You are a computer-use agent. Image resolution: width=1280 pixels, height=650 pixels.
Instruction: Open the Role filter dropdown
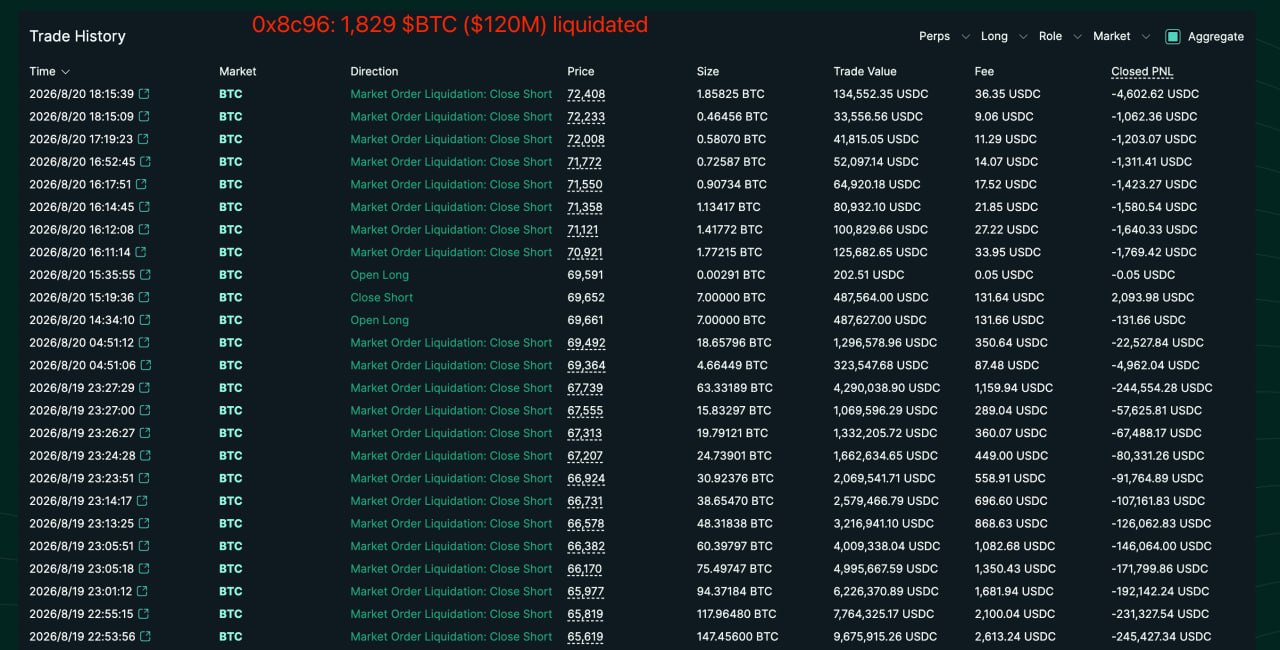[x=1060, y=36]
